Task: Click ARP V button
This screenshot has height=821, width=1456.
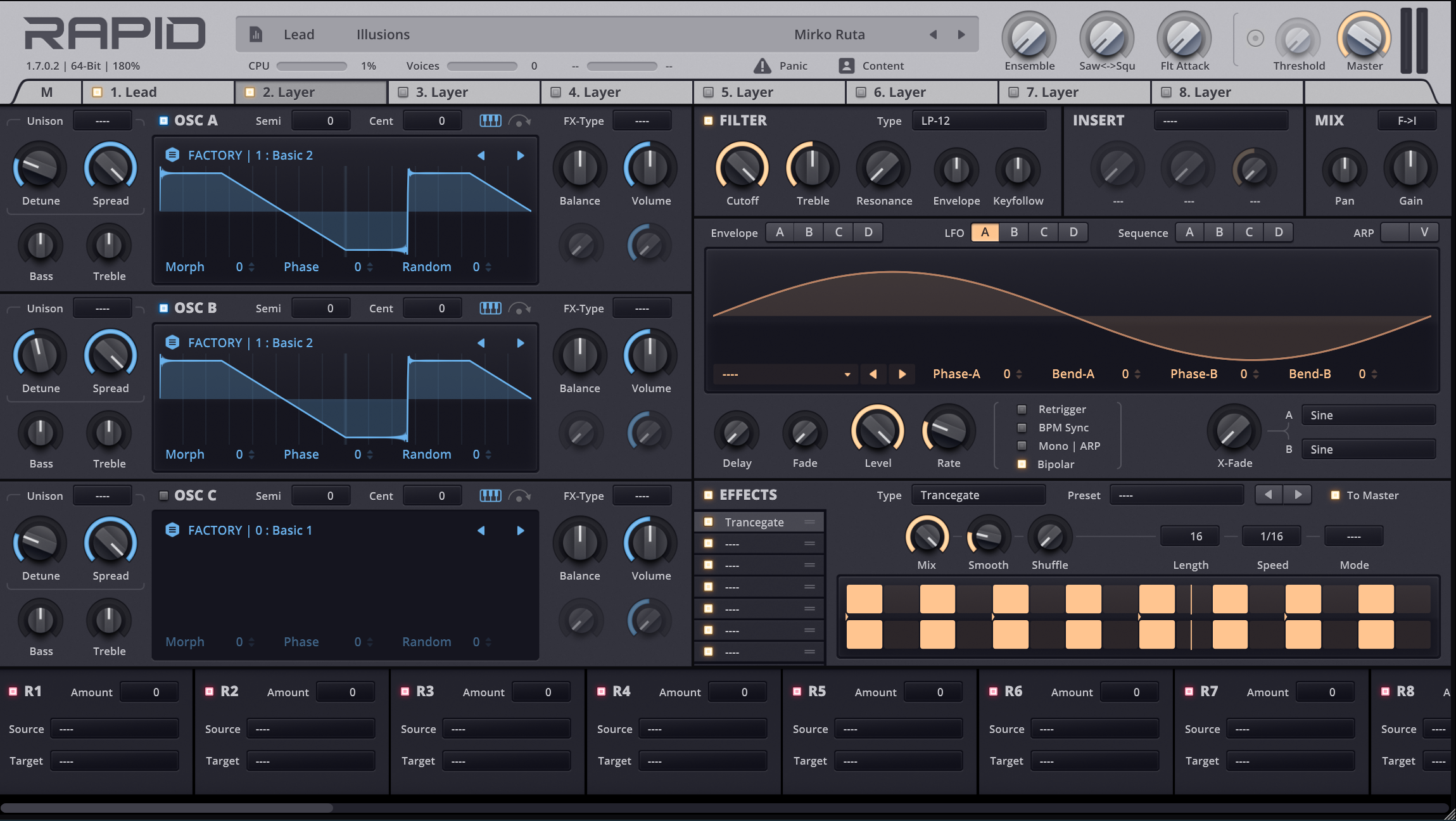Action: [x=1424, y=232]
